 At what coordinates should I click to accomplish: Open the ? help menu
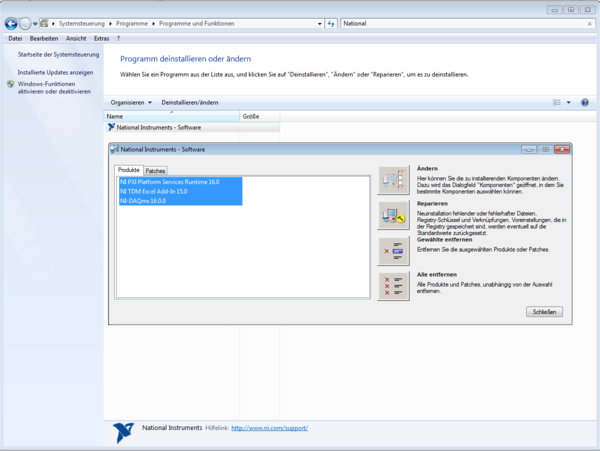click(x=118, y=39)
